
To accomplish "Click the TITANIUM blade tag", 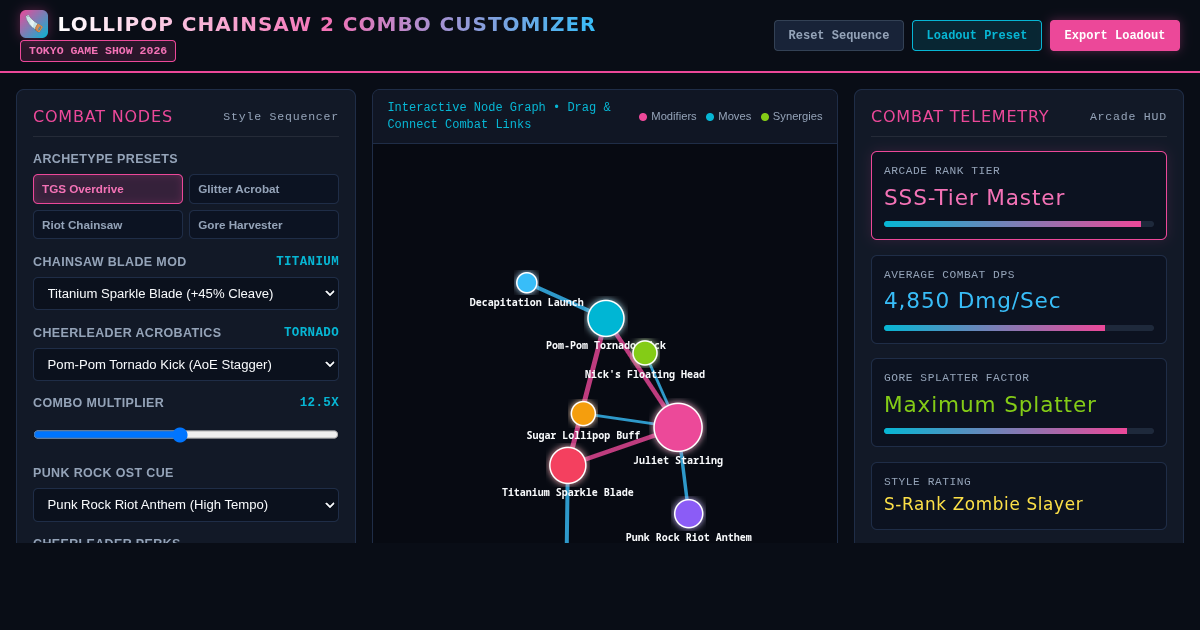I will coord(308,262).
